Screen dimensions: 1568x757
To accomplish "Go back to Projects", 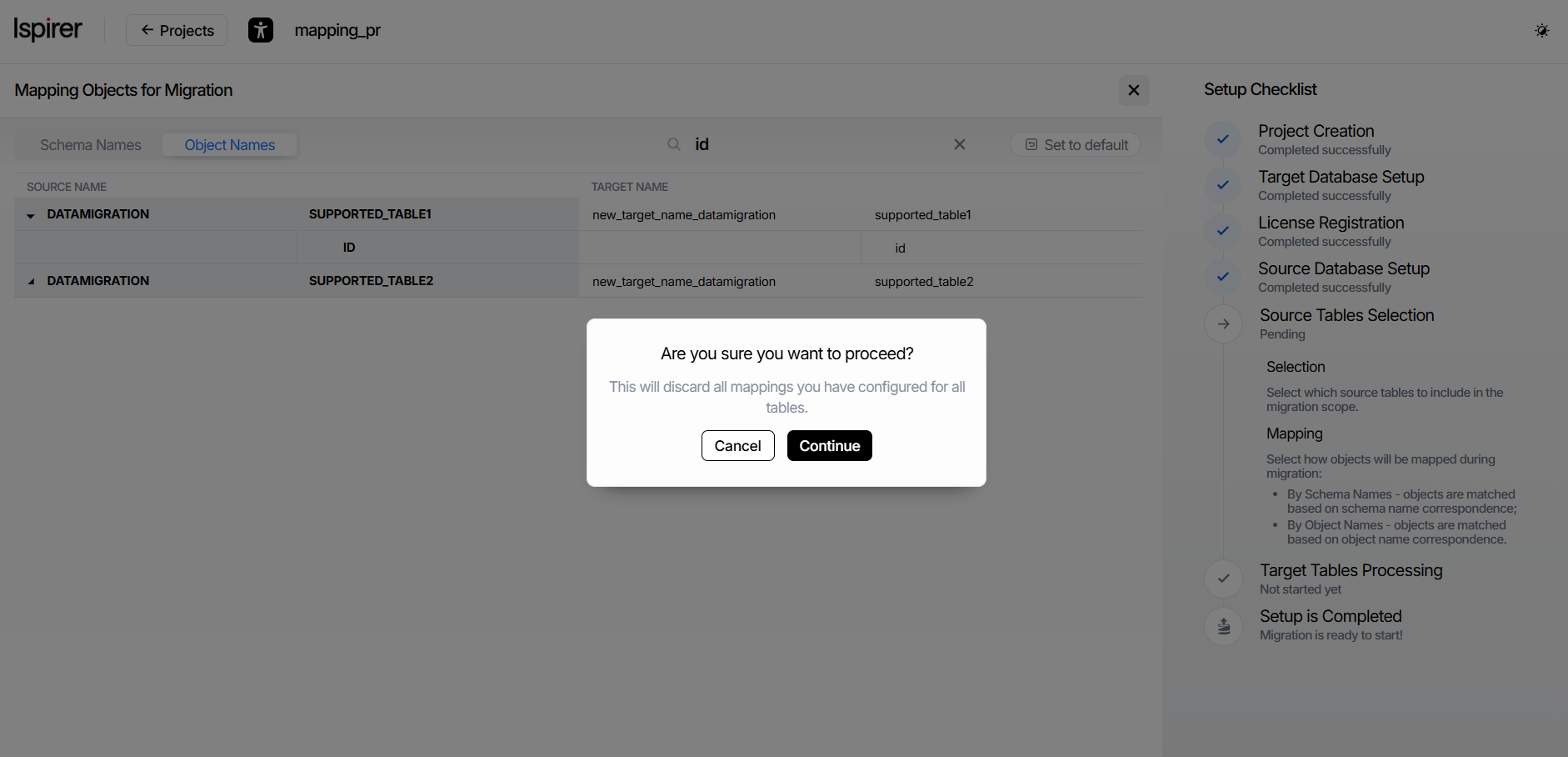I will (177, 31).
